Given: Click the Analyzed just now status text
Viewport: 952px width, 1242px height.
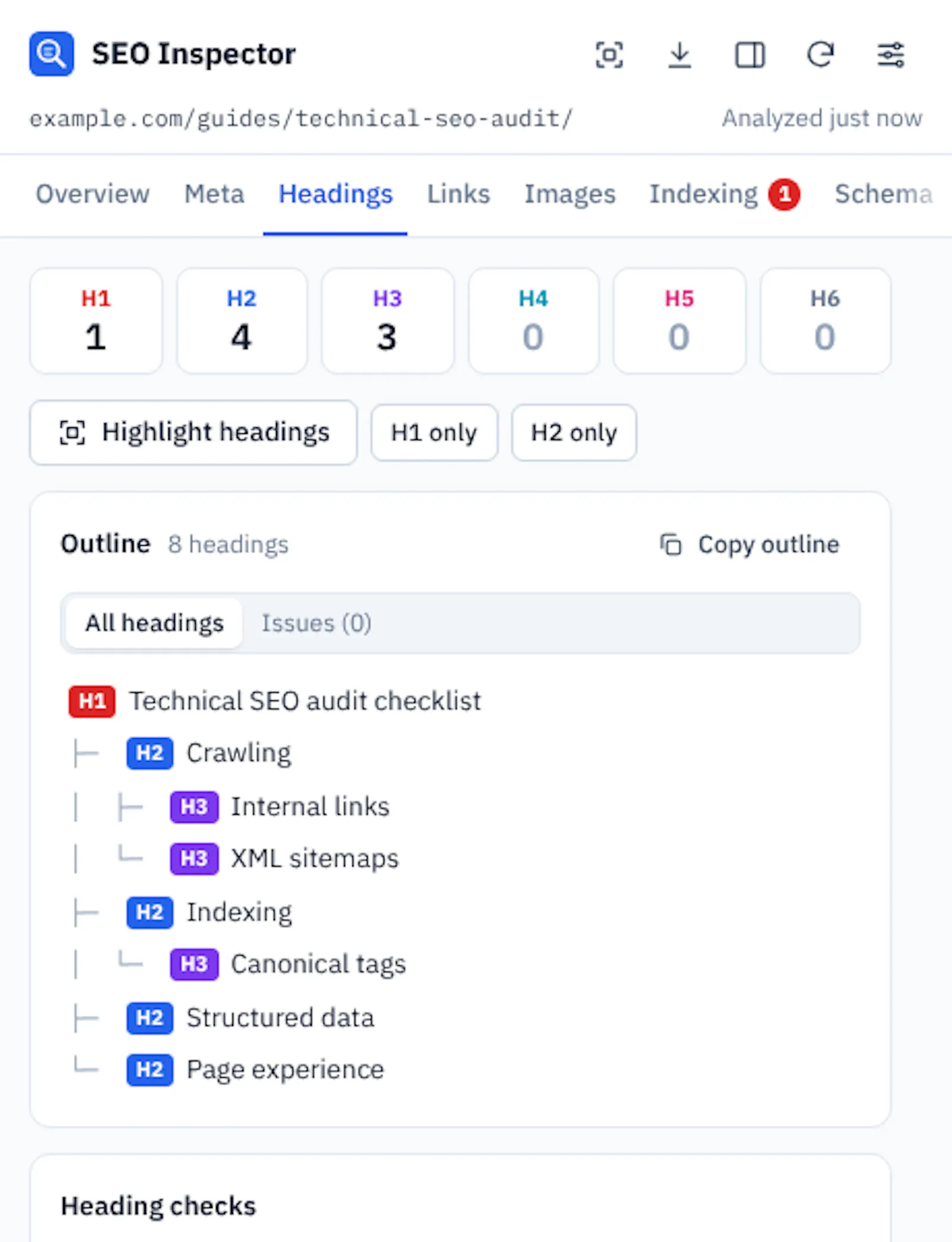Looking at the screenshot, I should [x=822, y=118].
